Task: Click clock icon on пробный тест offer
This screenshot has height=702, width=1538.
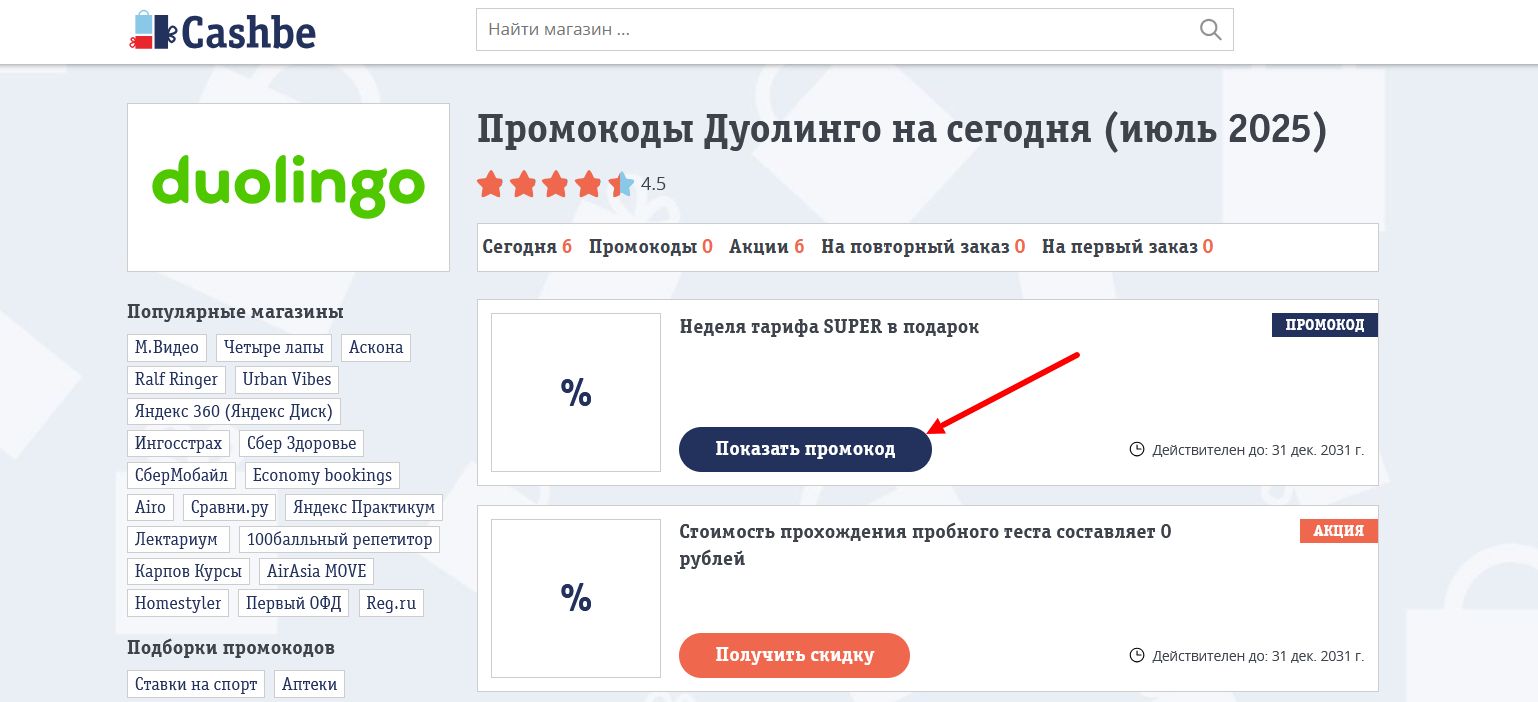Action: click(x=1137, y=655)
